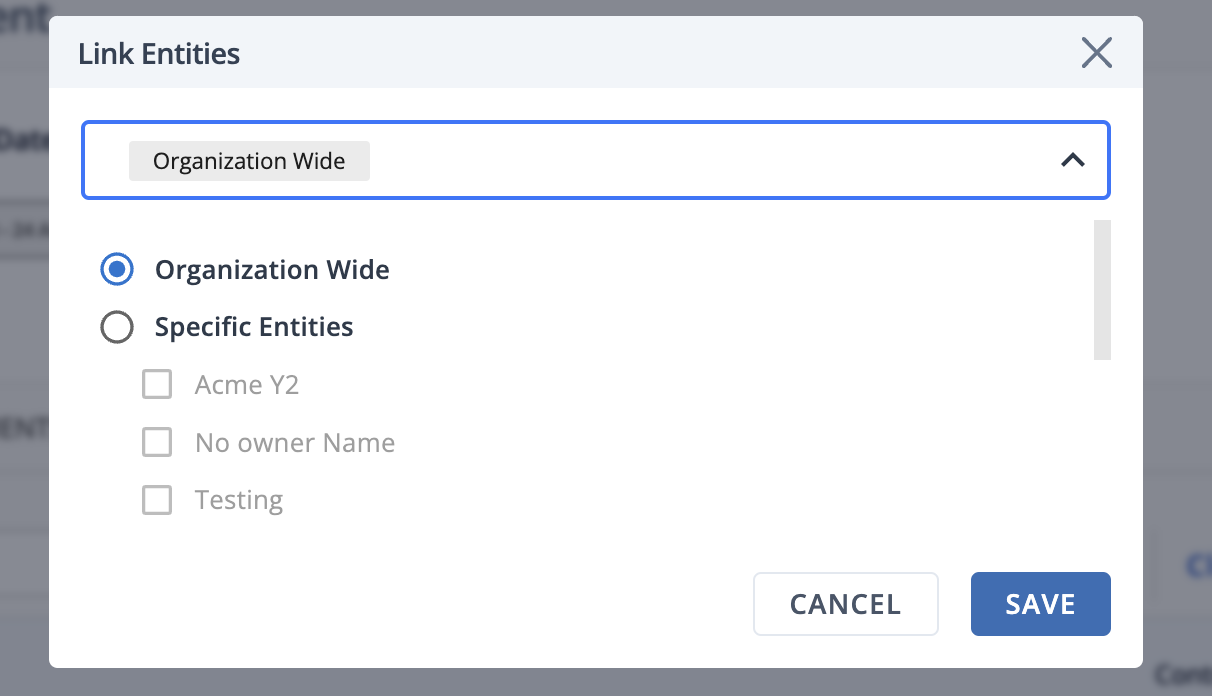This screenshot has height=696, width=1212.
Task: Click the No owner Name label text
Action: coord(295,443)
